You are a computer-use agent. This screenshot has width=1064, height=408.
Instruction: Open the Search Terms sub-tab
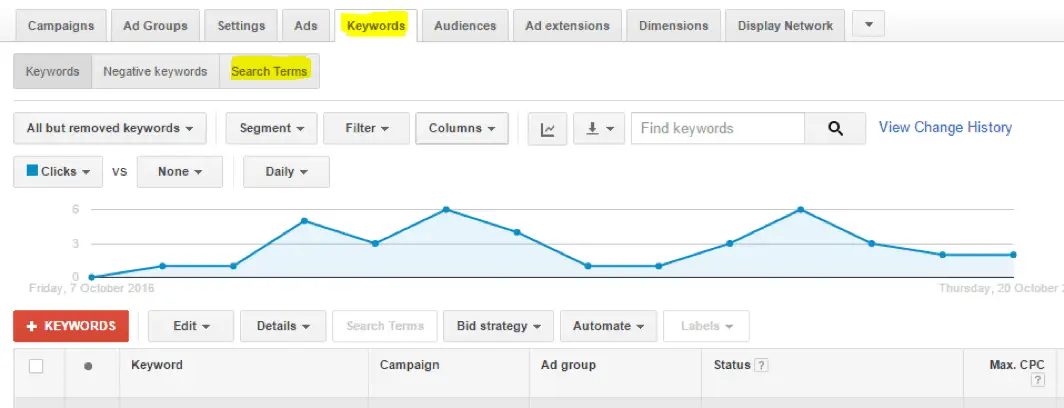tap(269, 71)
